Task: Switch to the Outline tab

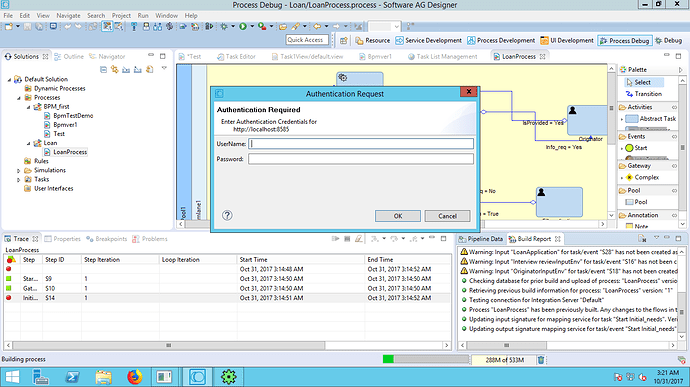Action: pyautogui.click(x=69, y=56)
